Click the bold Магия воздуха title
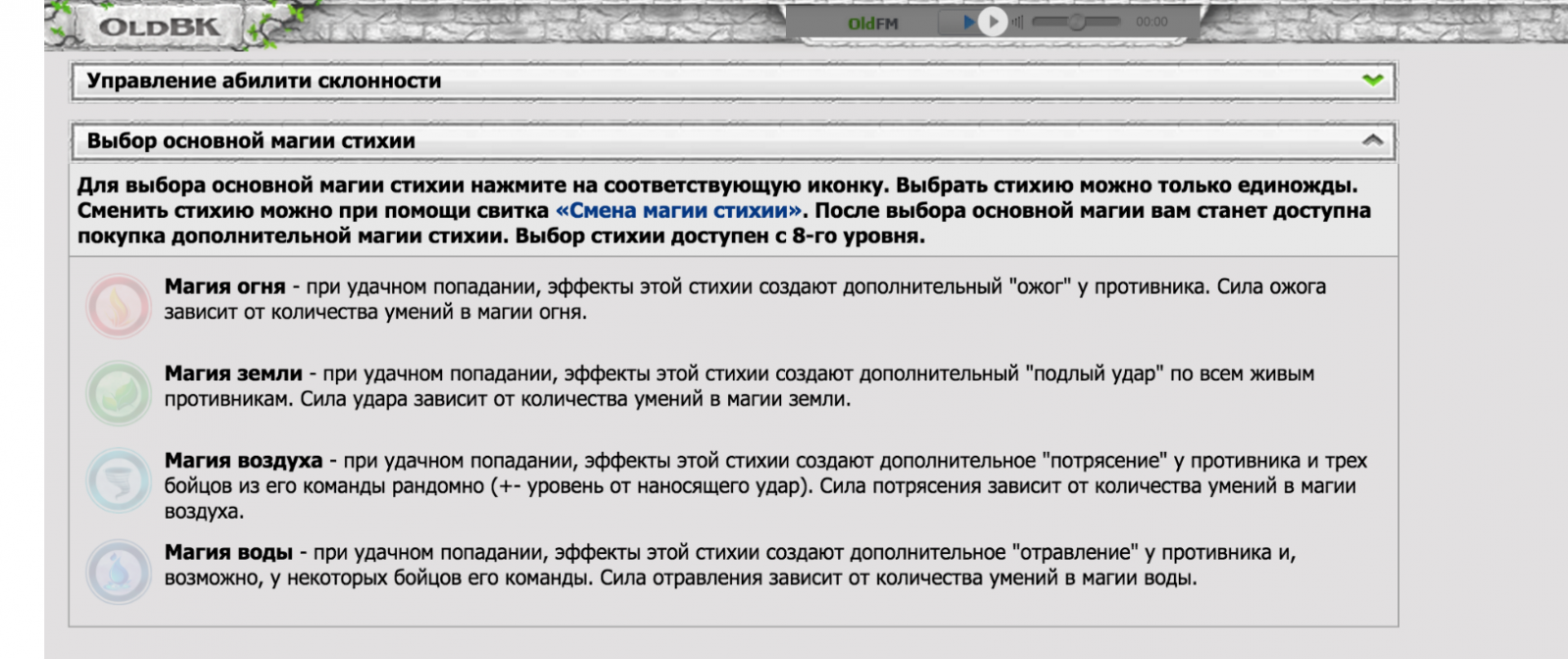The image size is (1568, 659). coord(243,461)
